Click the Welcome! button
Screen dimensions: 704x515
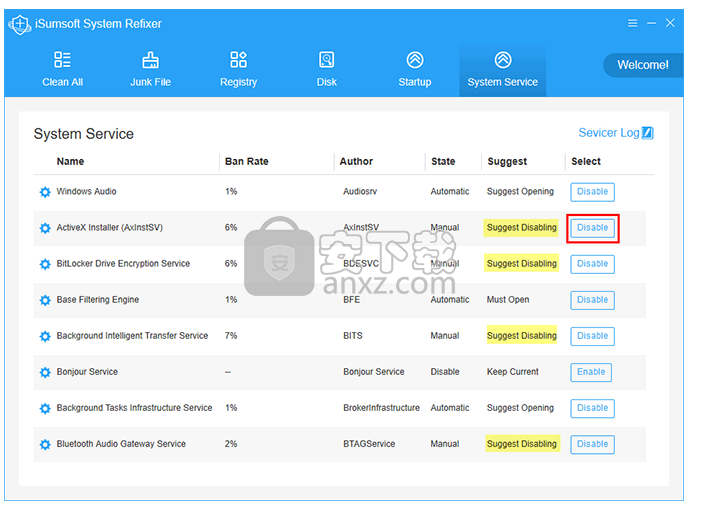pyautogui.click(x=643, y=65)
